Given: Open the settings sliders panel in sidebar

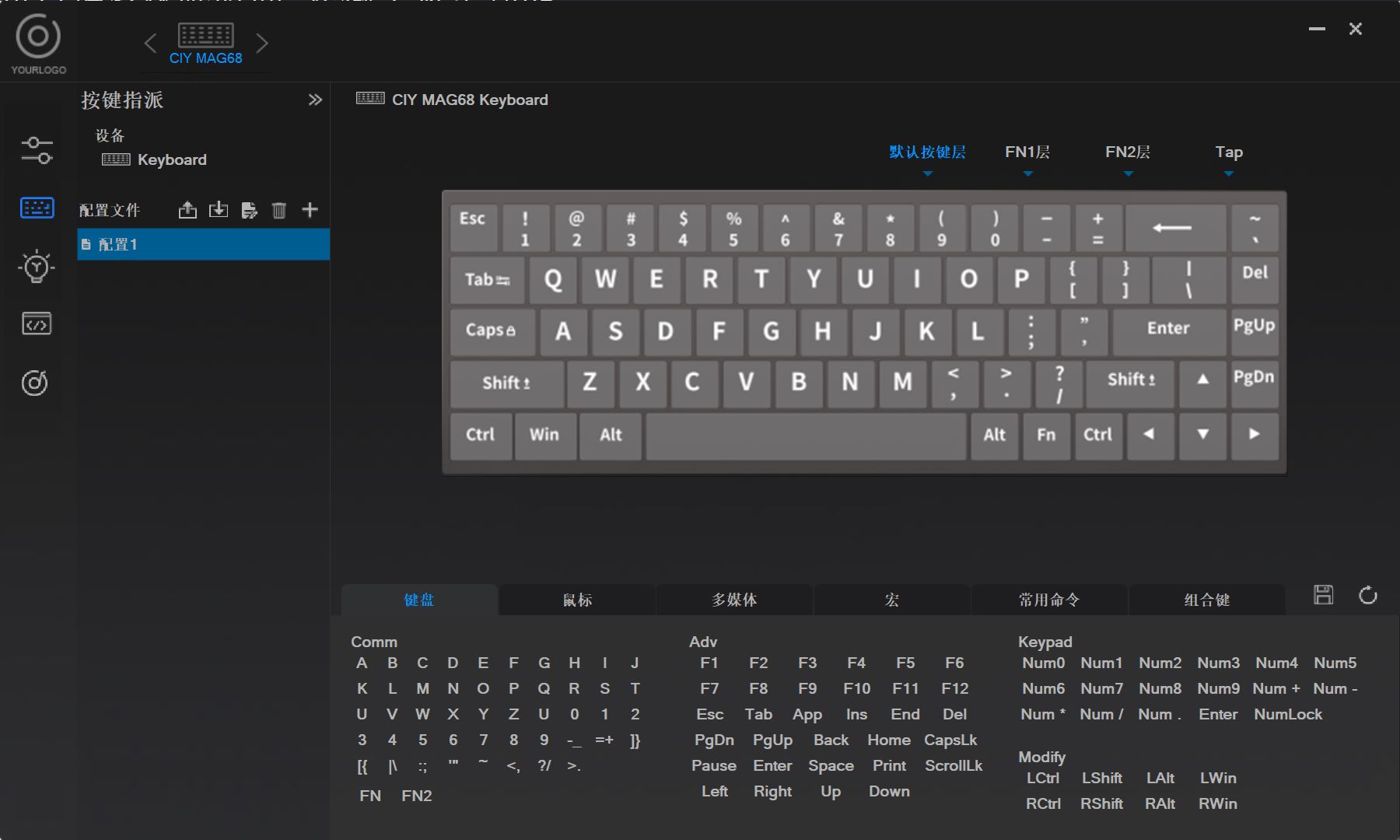Looking at the screenshot, I should [37, 150].
